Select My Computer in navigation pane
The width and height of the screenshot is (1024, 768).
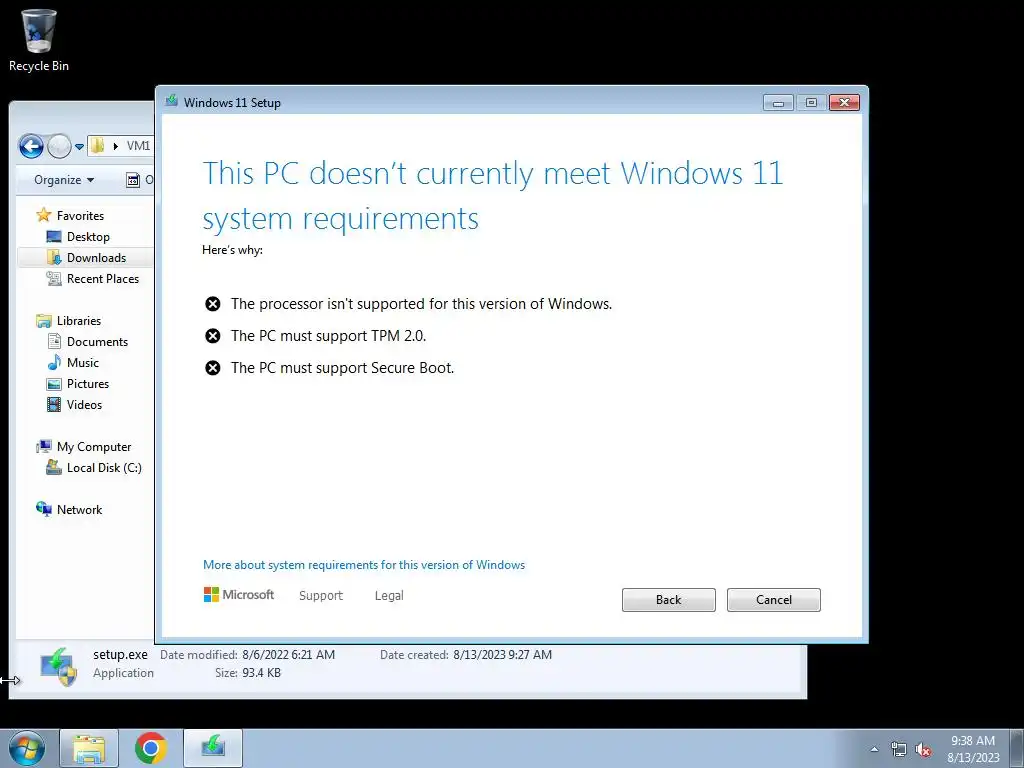click(93, 447)
